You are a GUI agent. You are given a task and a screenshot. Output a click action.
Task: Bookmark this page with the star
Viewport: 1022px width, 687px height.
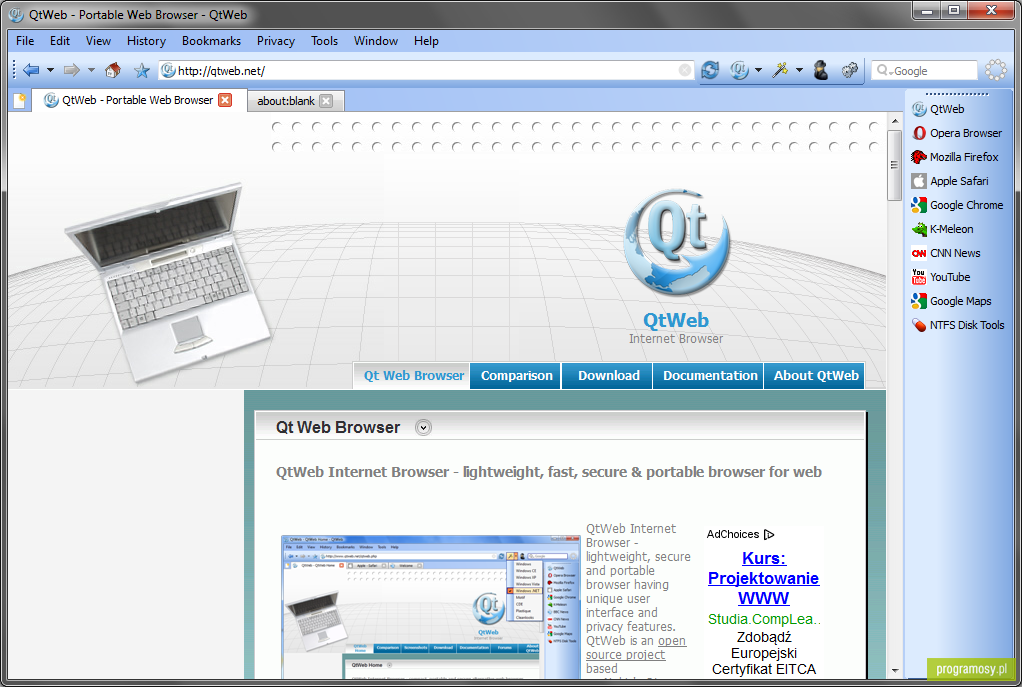click(x=141, y=70)
